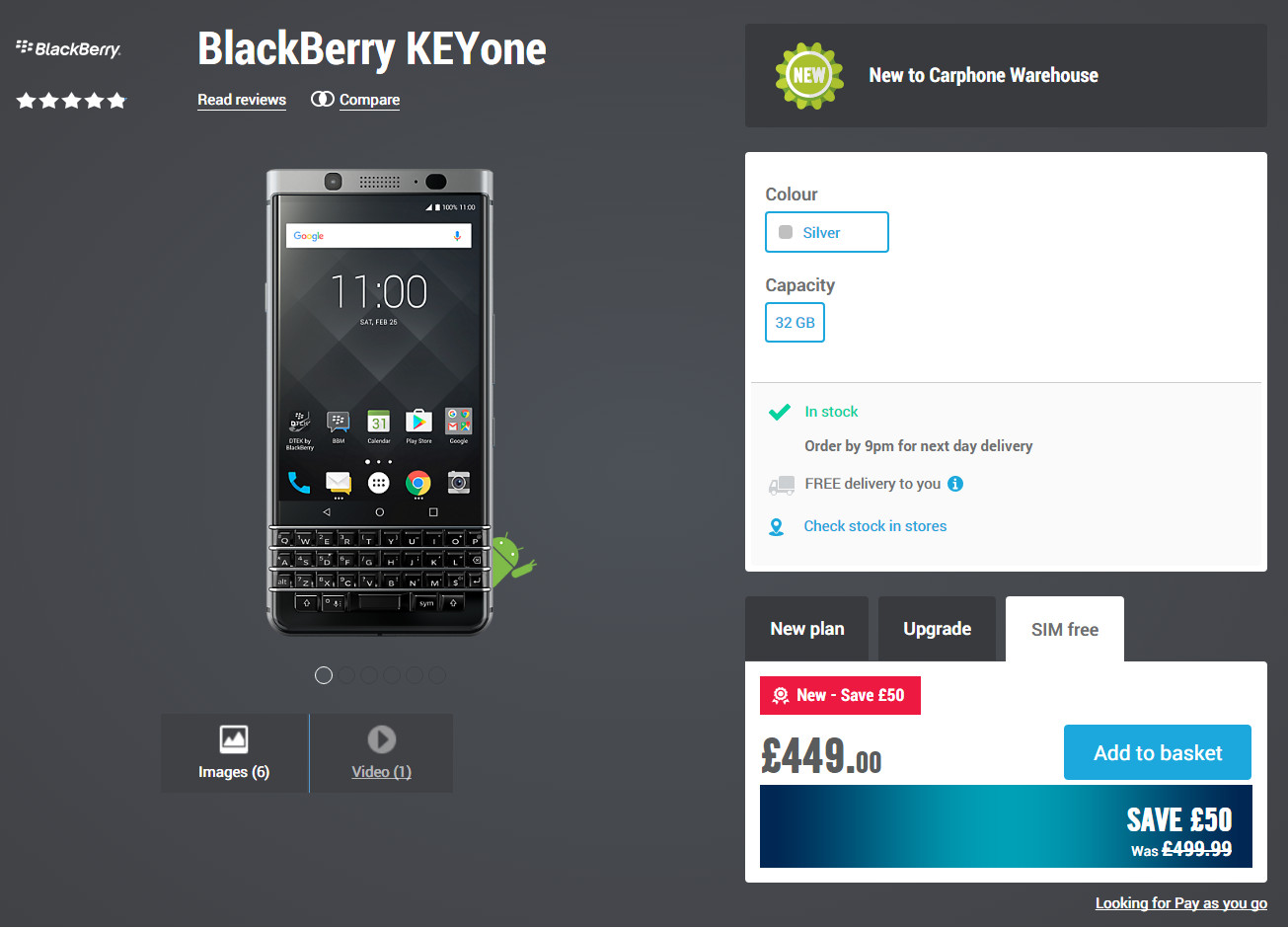Open Check stock in stores link
Image resolution: width=1288 pixels, height=928 pixels.
(x=875, y=526)
